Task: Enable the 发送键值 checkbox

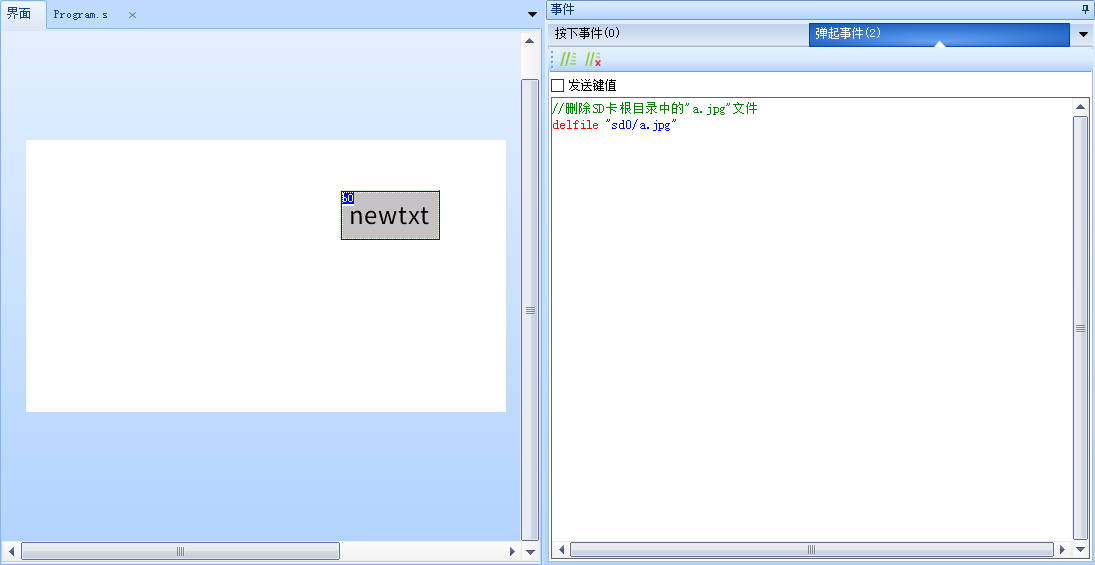Action: pyautogui.click(x=558, y=86)
